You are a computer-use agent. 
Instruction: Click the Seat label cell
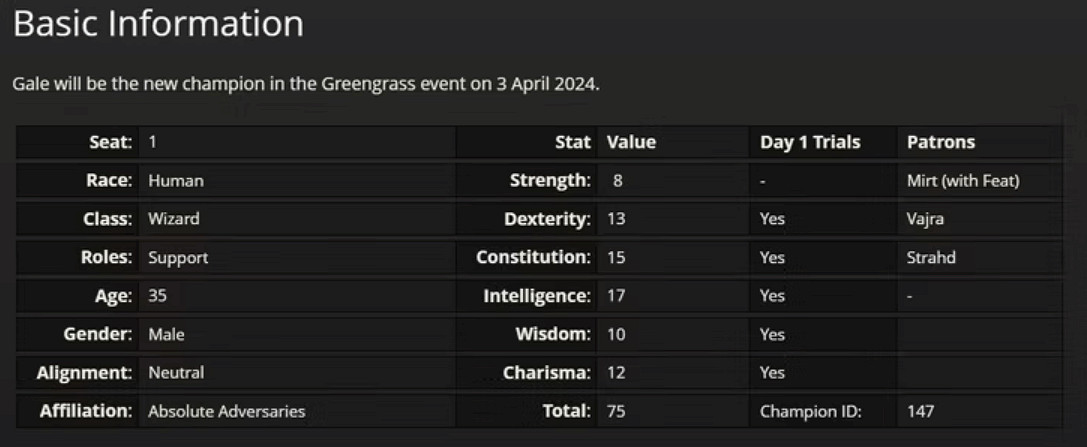tap(110, 142)
